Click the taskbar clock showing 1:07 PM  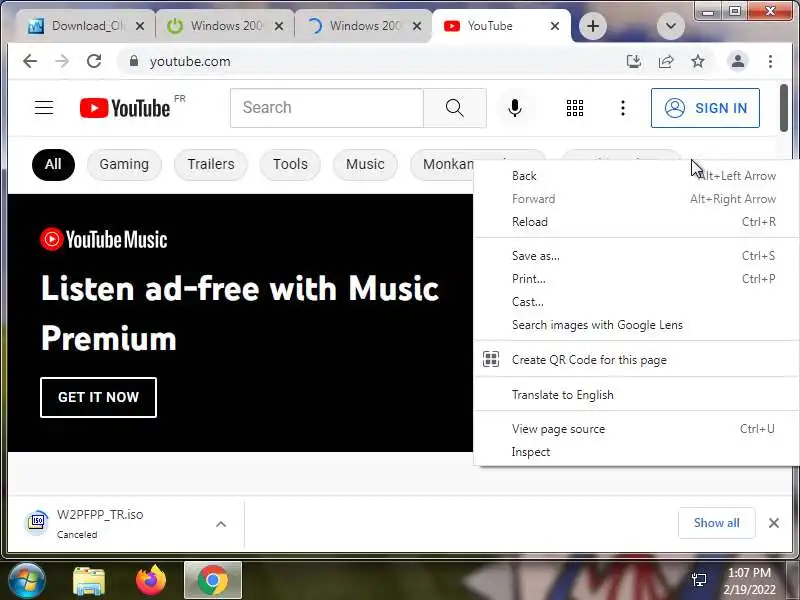[x=749, y=581]
